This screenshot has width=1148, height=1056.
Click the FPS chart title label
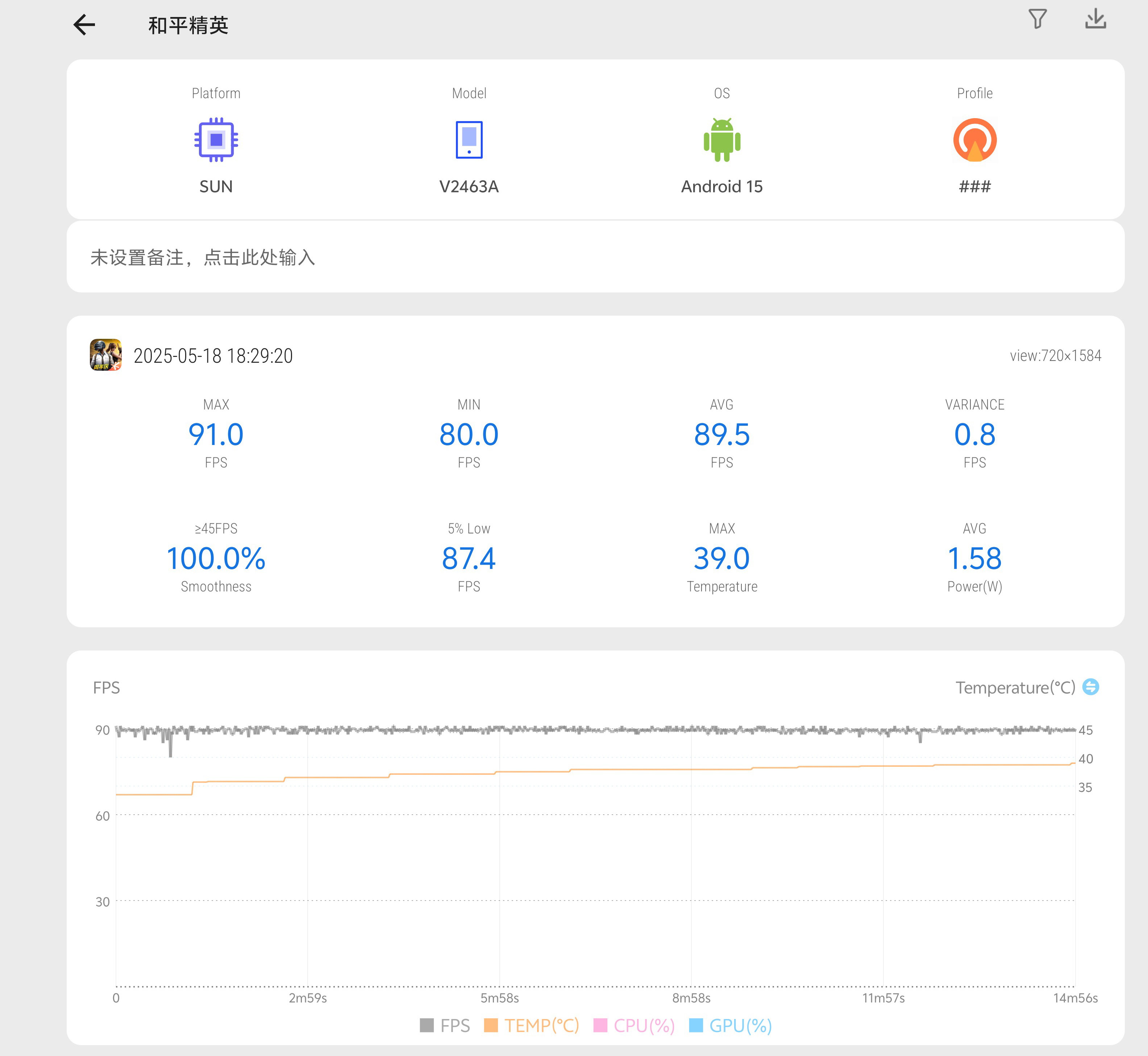(106, 687)
